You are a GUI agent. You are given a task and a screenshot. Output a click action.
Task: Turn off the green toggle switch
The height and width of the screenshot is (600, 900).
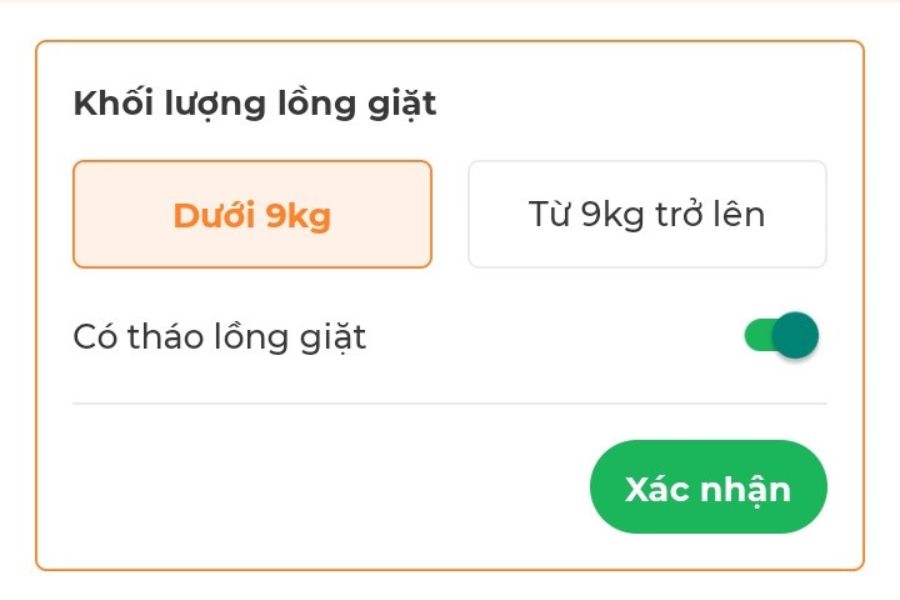[781, 336]
